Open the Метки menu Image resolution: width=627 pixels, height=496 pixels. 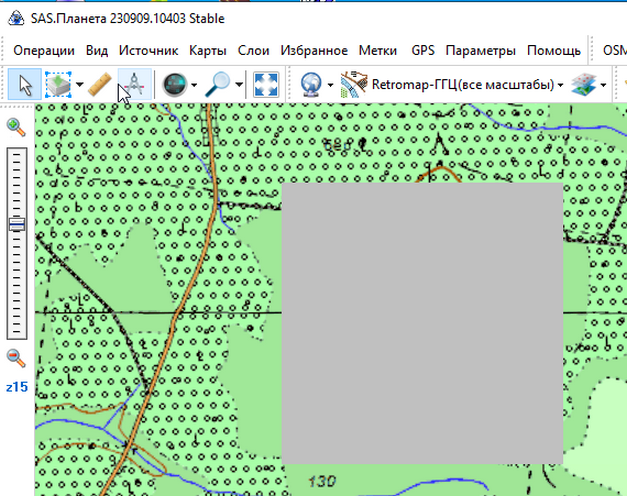(379, 50)
